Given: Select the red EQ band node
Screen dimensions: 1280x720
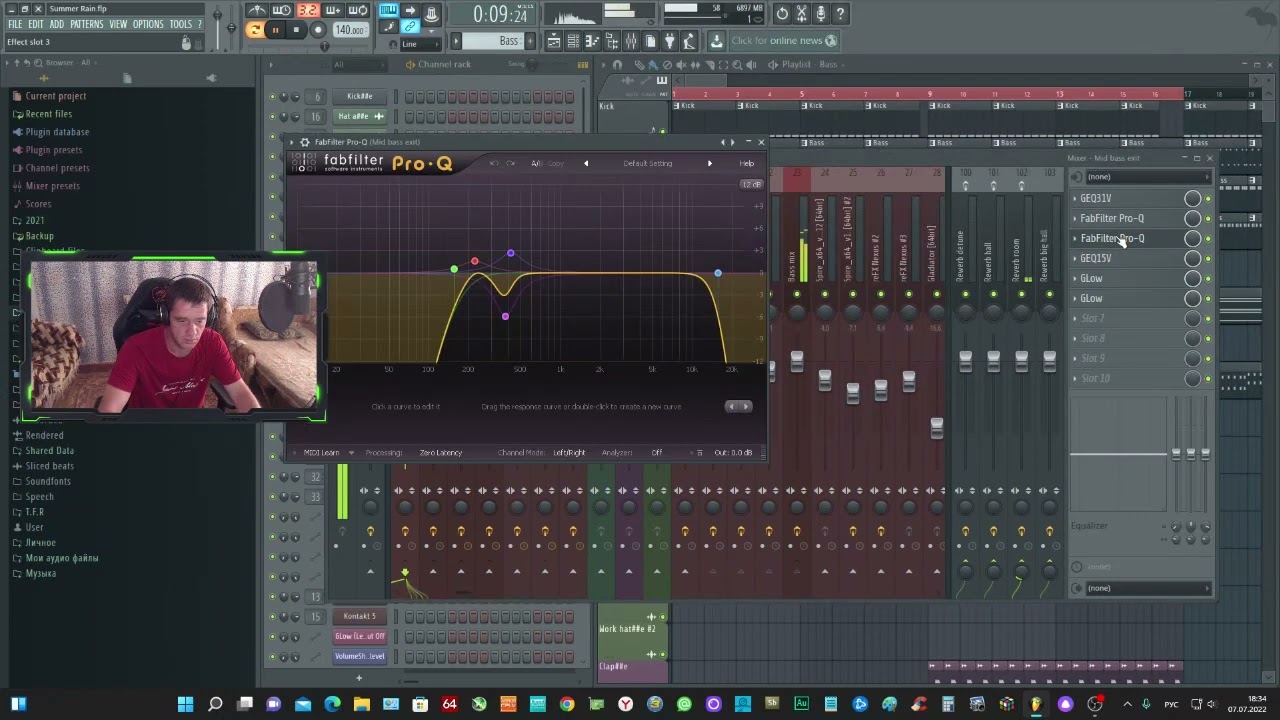Looking at the screenshot, I should (x=475, y=262).
